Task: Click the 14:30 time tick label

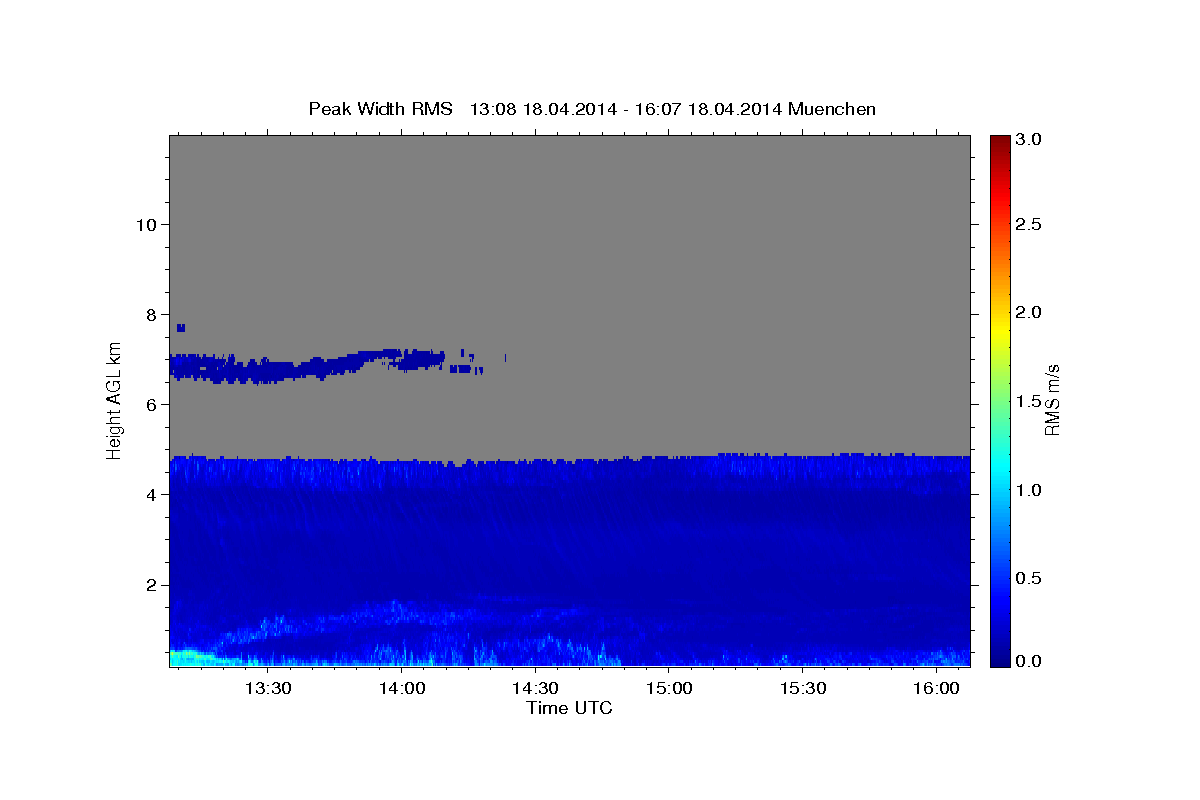Action: point(535,689)
